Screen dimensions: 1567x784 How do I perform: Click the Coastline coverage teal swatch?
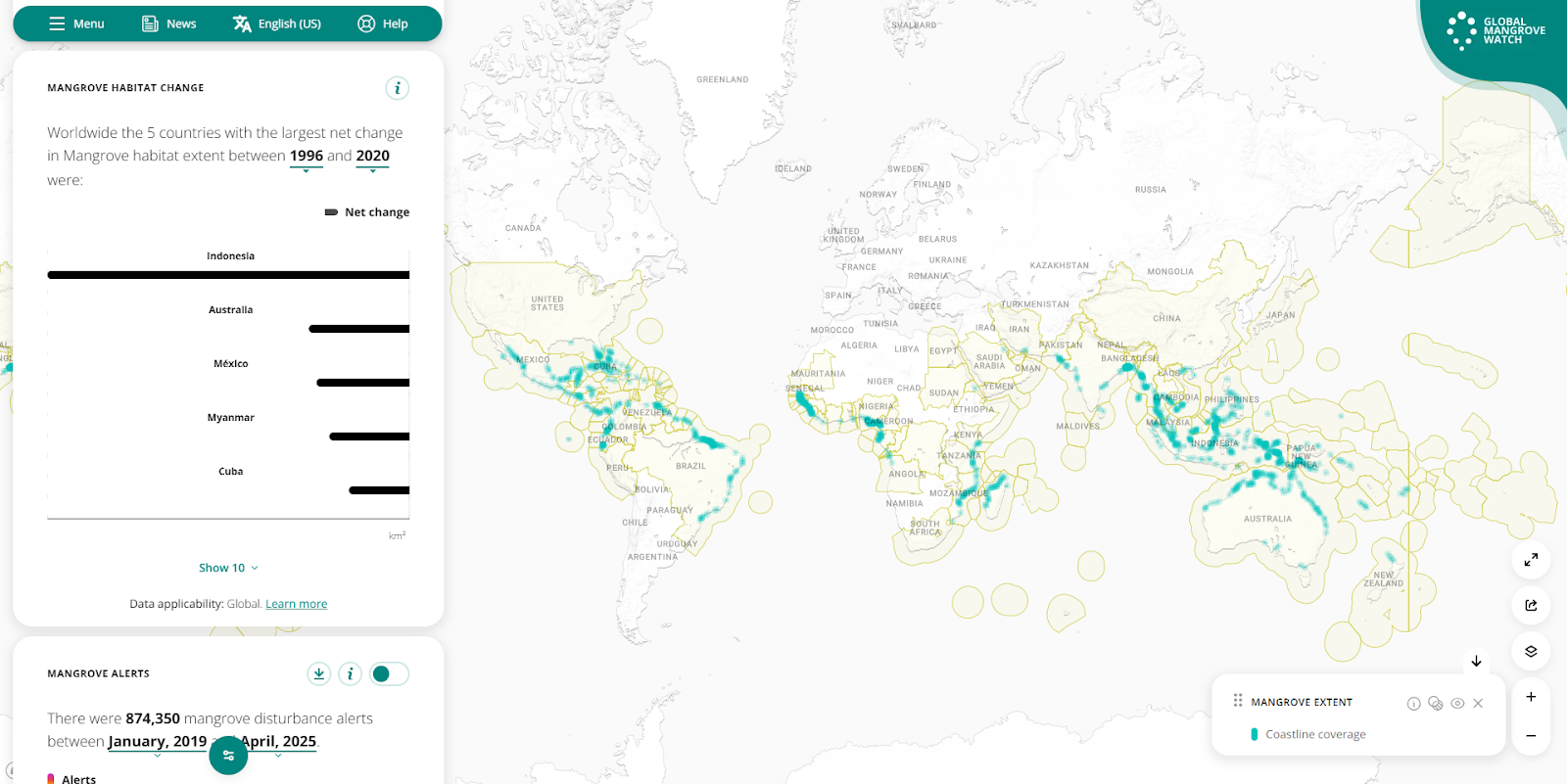point(1255,734)
